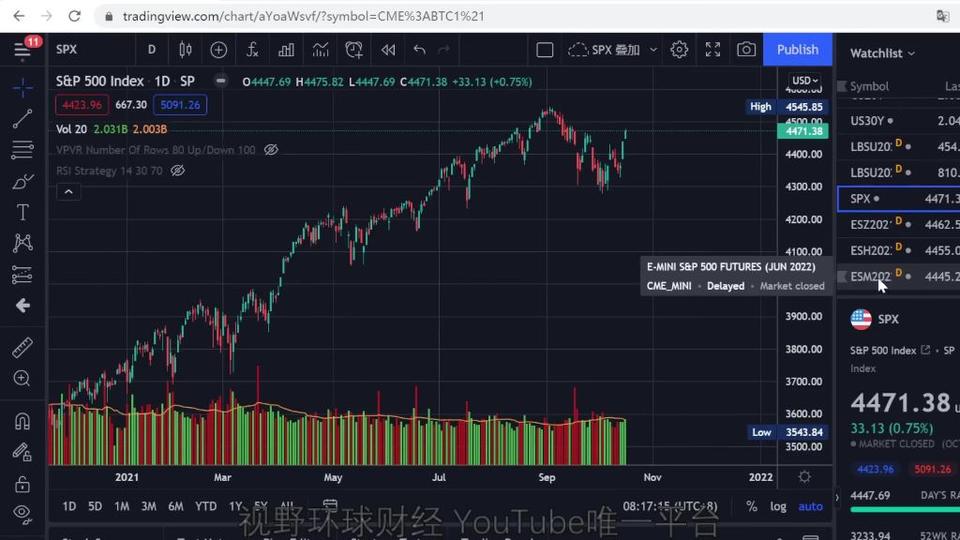960x540 pixels.
Task: Click the browser address bar URL
Action: (303, 16)
